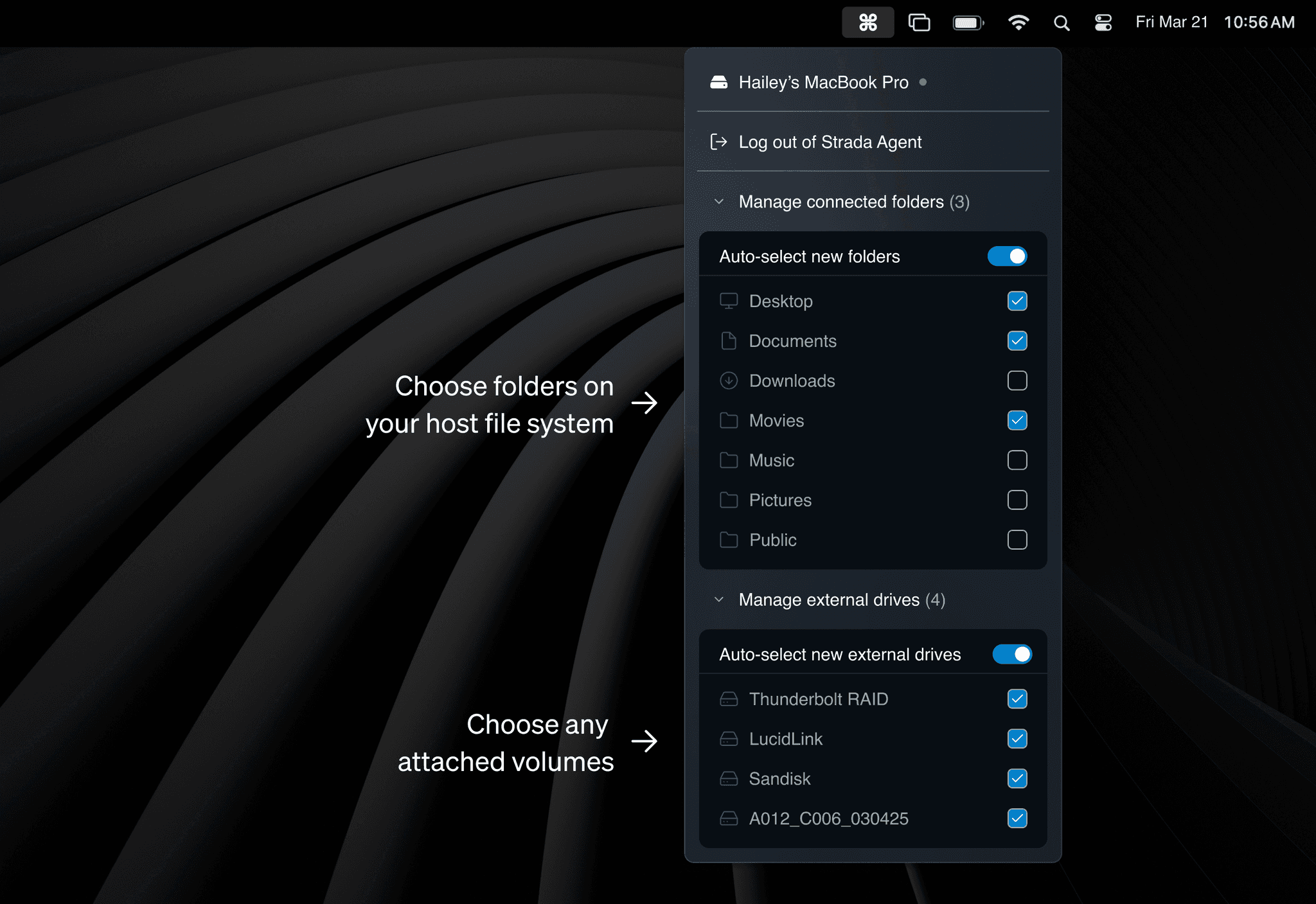Uncheck the Movies folder checkbox
The image size is (1316, 904).
coord(1017,420)
